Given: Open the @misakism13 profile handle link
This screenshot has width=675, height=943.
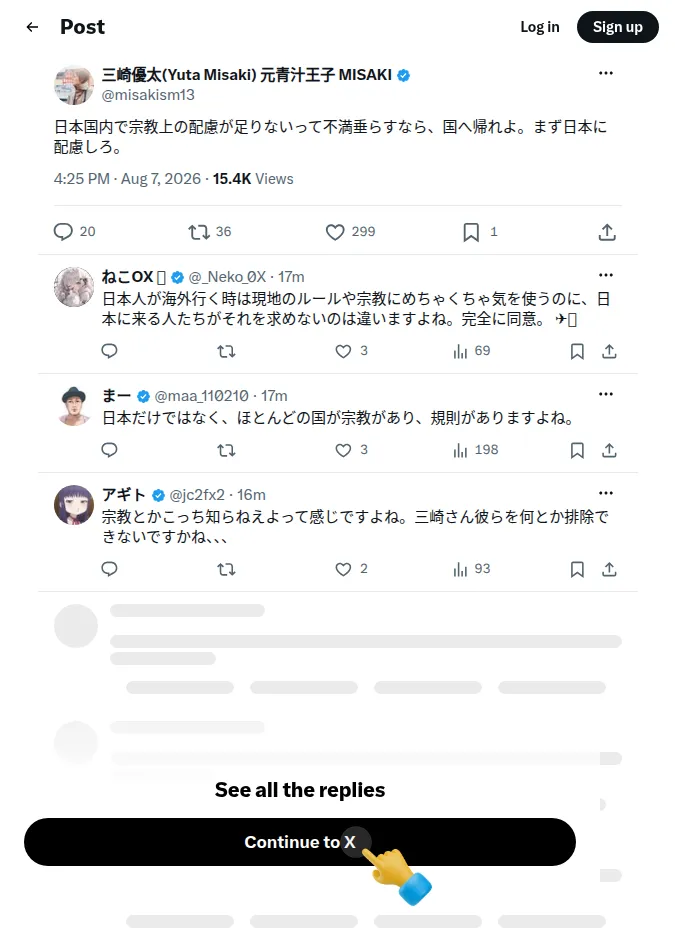Looking at the screenshot, I should pyautogui.click(x=148, y=95).
